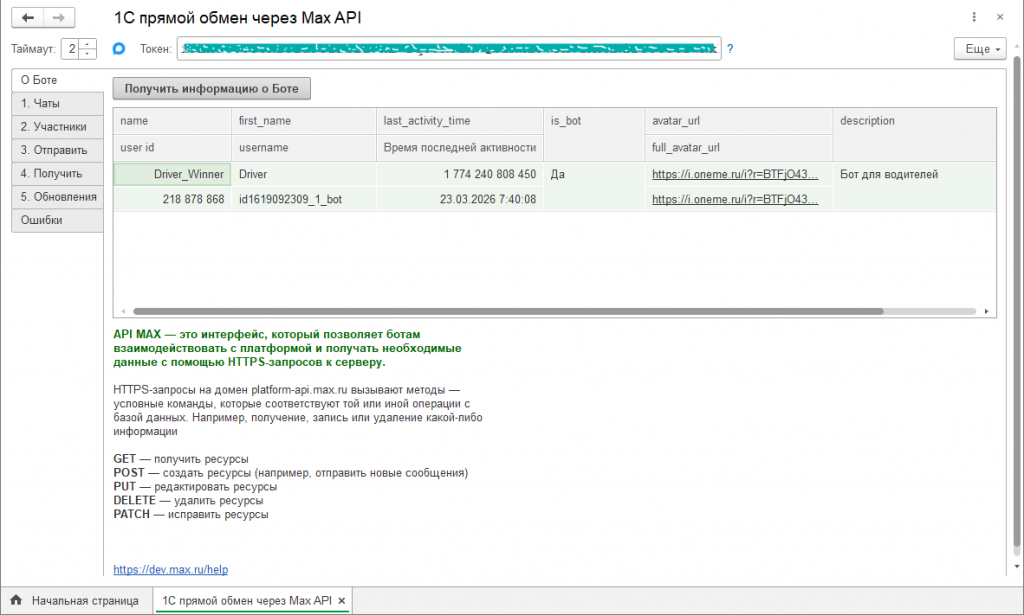Viewport: 1024px width, 615px height.
Task: Click the username column header
Action: (x=304, y=148)
